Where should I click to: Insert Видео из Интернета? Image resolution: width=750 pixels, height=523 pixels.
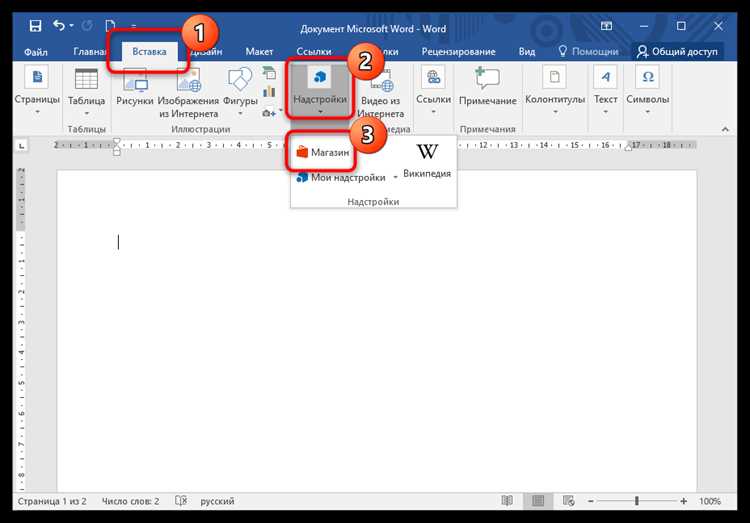(x=381, y=93)
